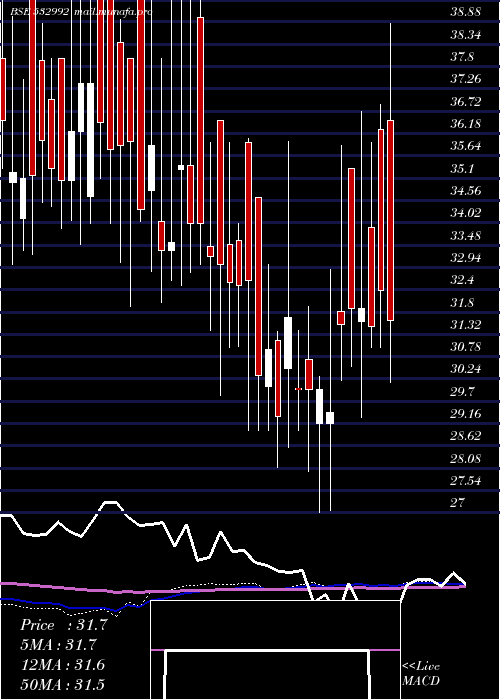Image resolution: width=500 pixels, height=700 pixels.
Task: Click the 32.4 price axis label
Action: 462,280
